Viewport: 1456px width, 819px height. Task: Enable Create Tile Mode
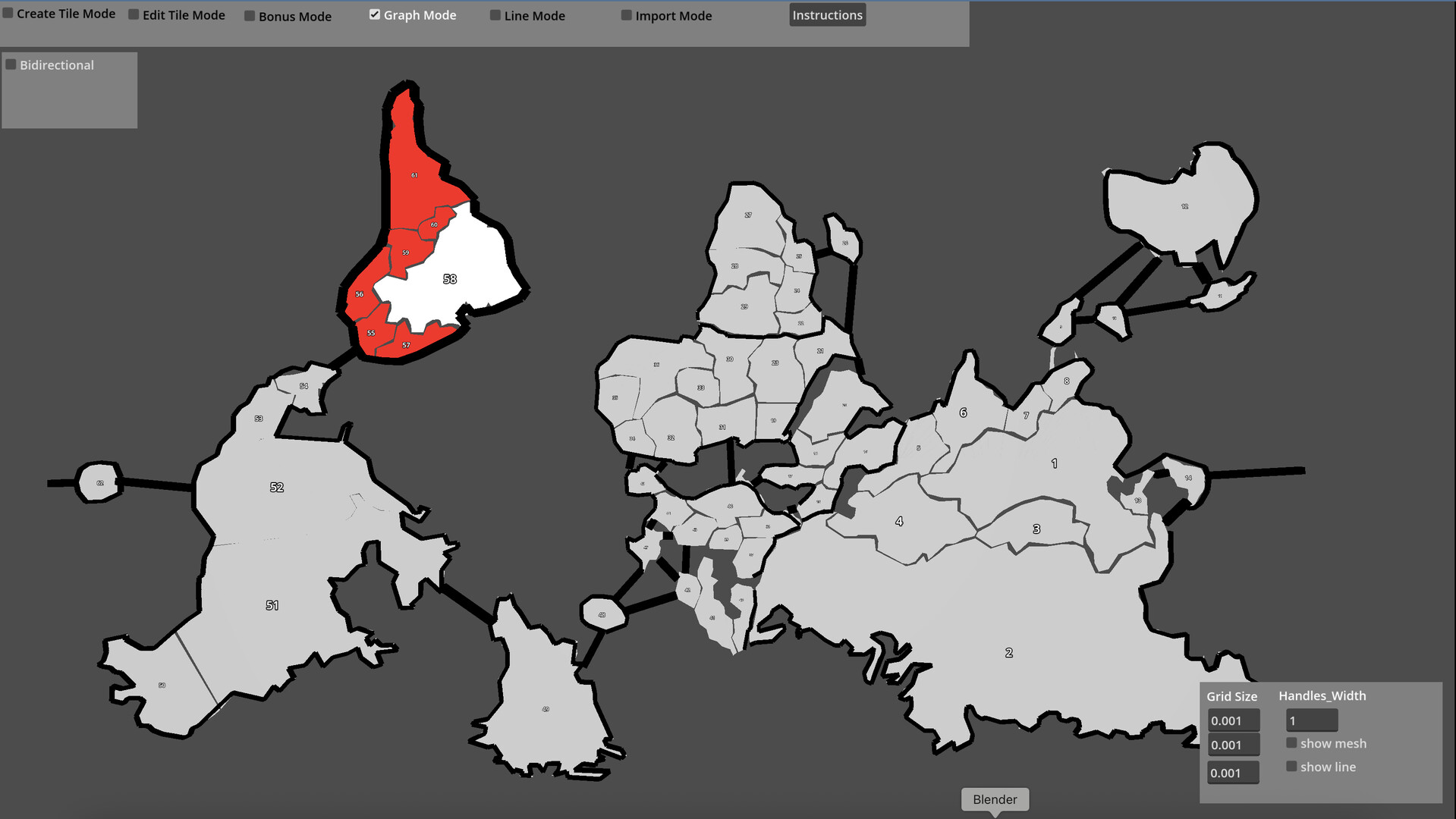click(x=8, y=13)
